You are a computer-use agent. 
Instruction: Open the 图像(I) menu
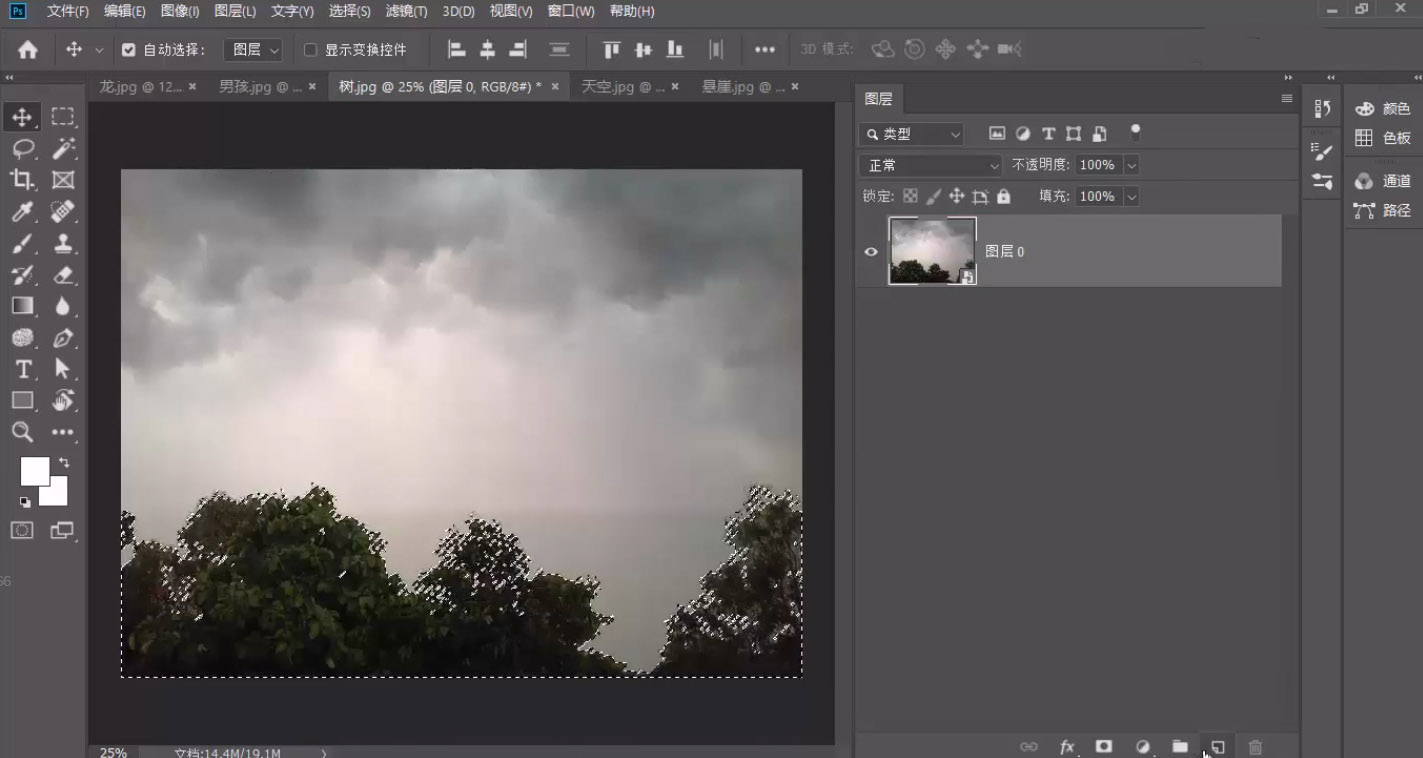180,11
